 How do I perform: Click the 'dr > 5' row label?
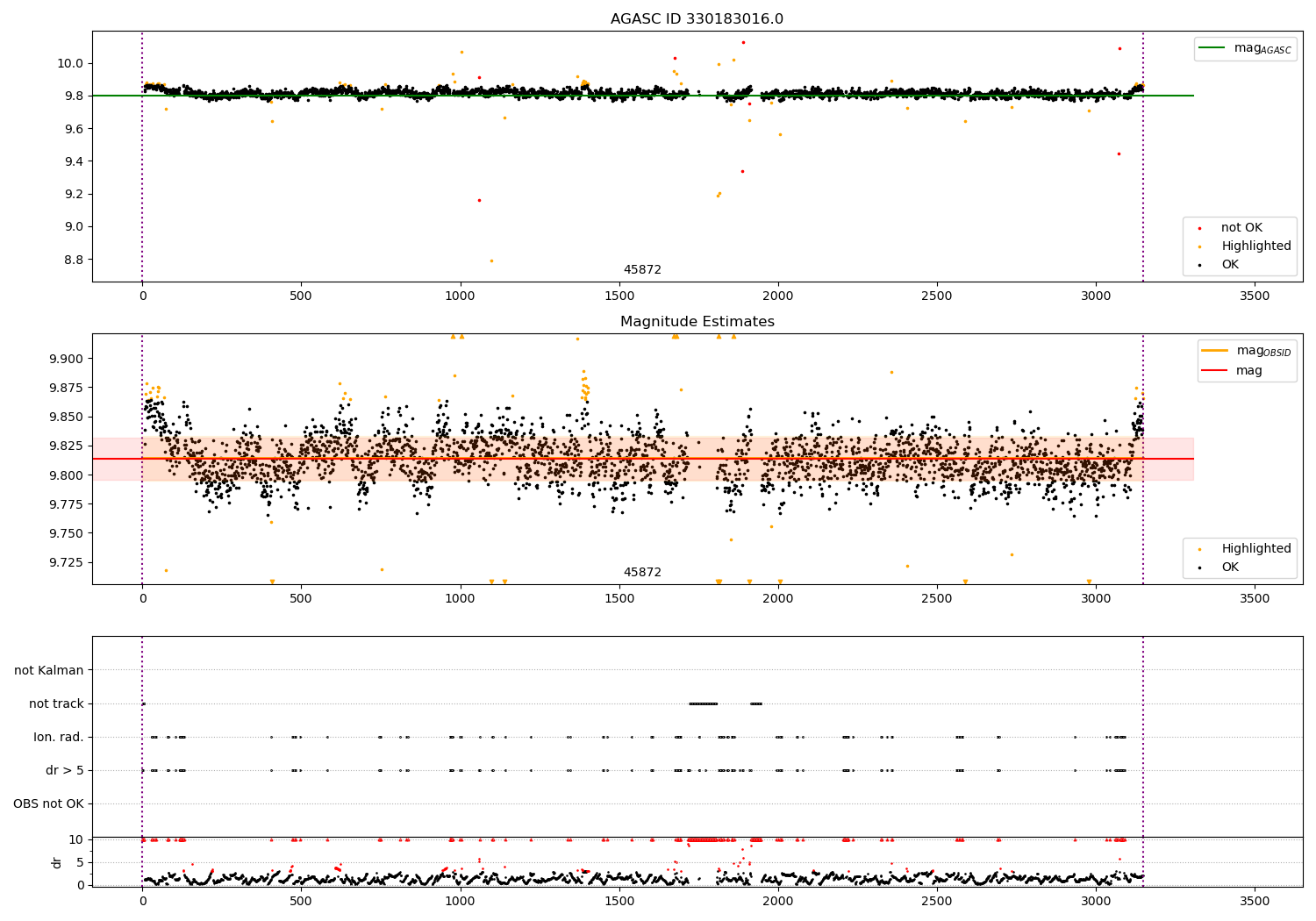65,770
